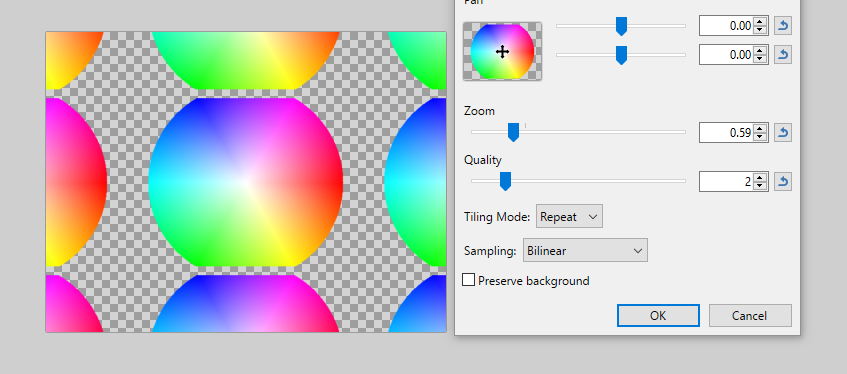Focus the second Pan value field

coord(726,55)
